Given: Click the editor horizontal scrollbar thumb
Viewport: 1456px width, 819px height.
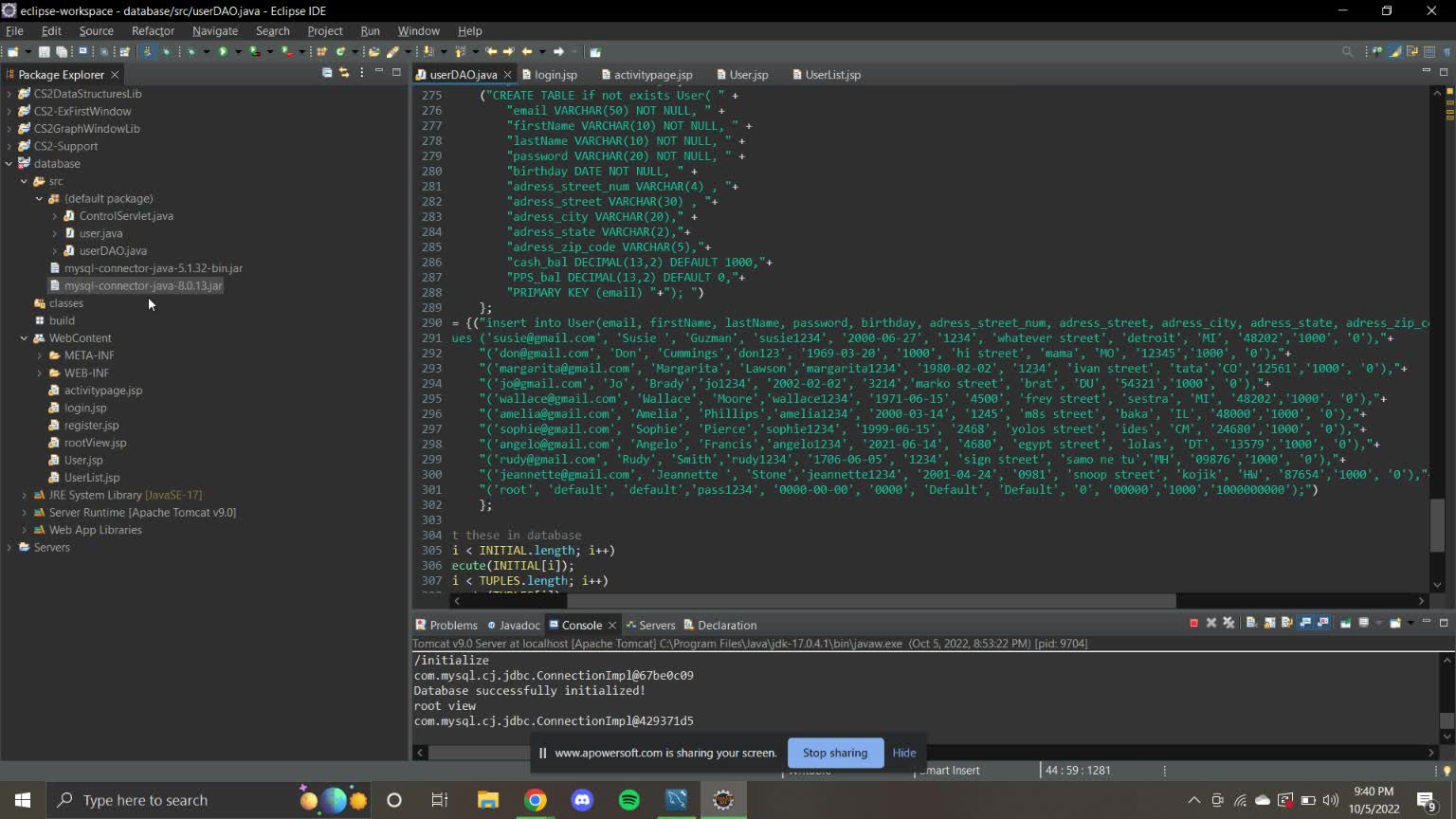Looking at the screenshot, I should (x=870, y=601).
